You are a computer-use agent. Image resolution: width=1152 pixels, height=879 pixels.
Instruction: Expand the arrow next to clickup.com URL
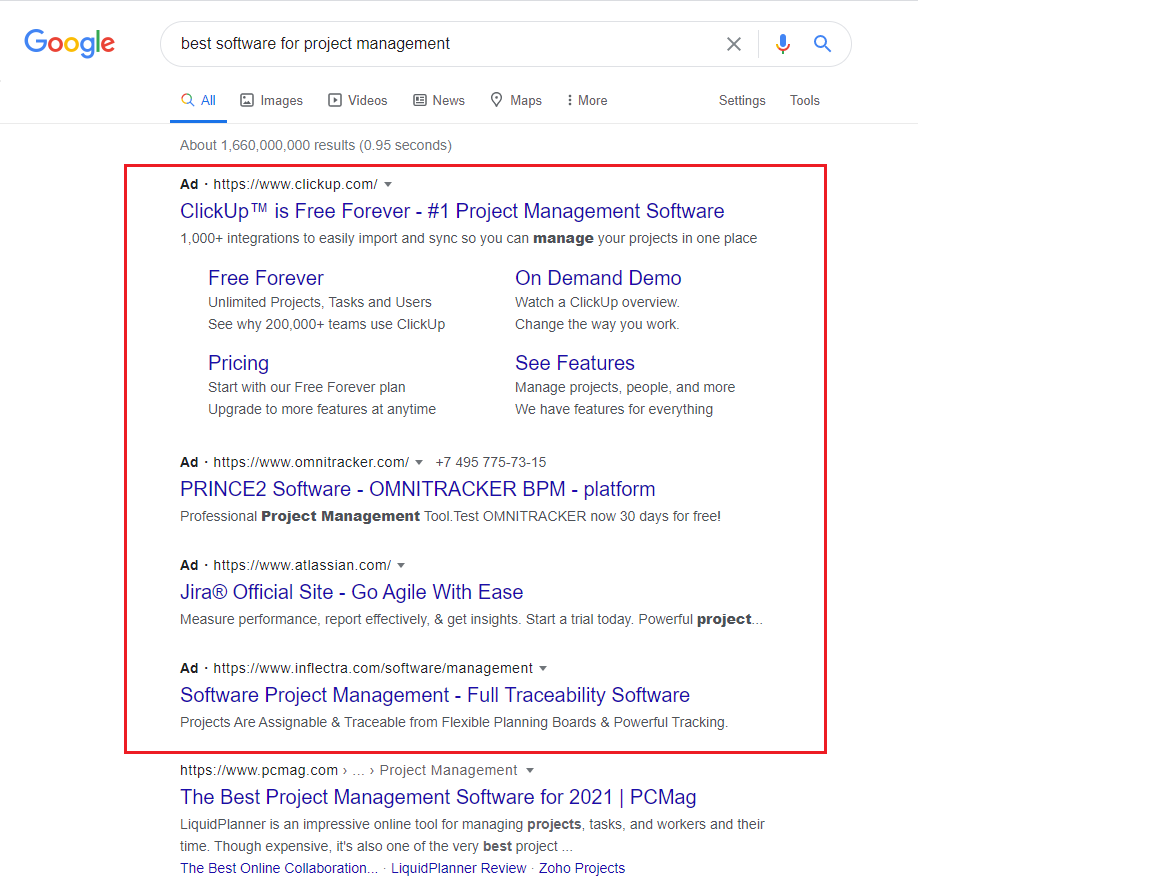[x=388, y=184]
